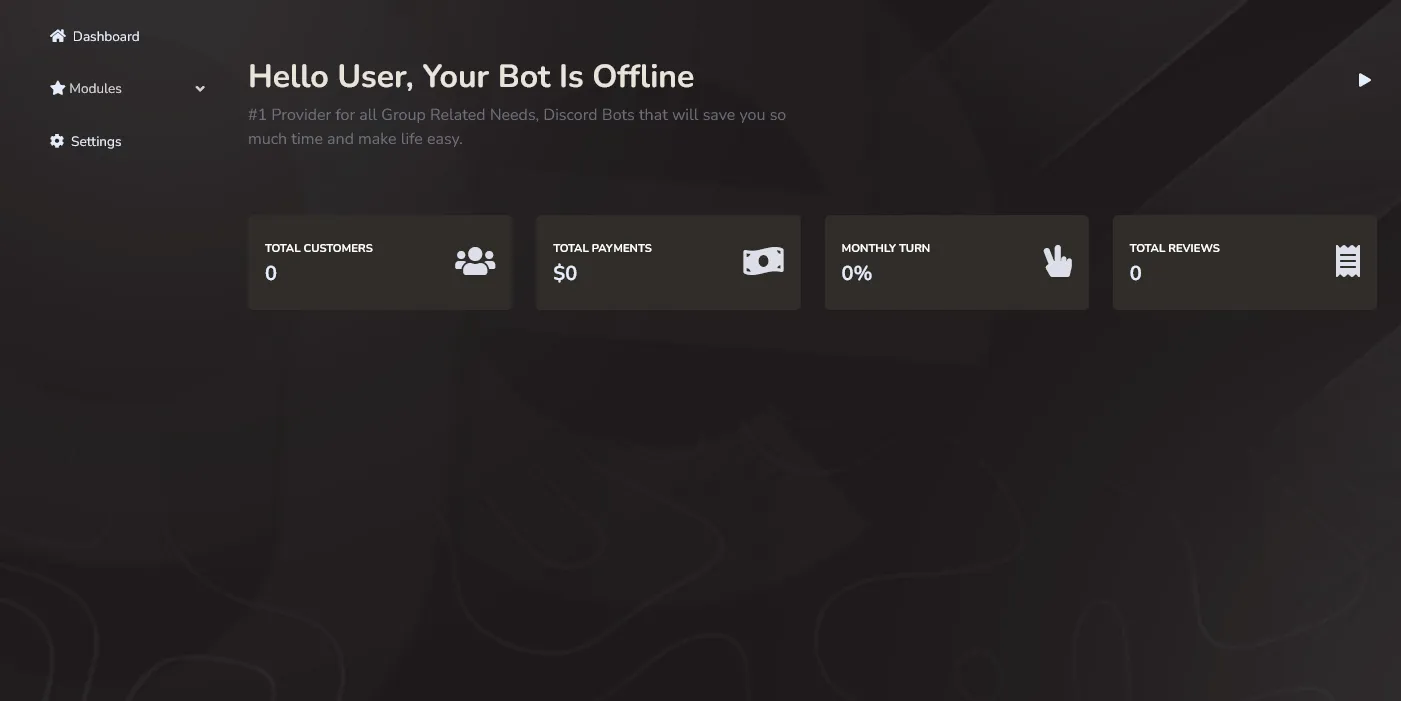This screenshot has height=701, width=1401.
Task: Click the 0% value in Monthly Turn
Action: coord(856,274)
